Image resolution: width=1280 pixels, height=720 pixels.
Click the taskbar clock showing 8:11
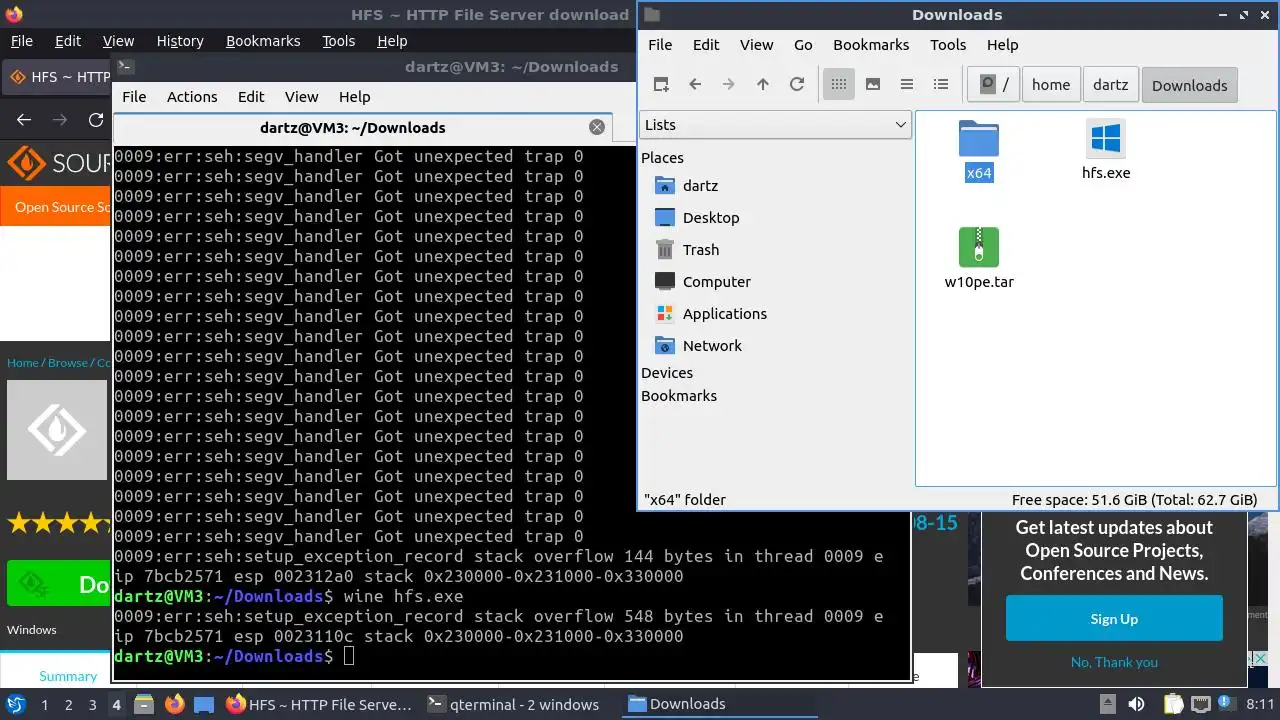(1260, 704)
